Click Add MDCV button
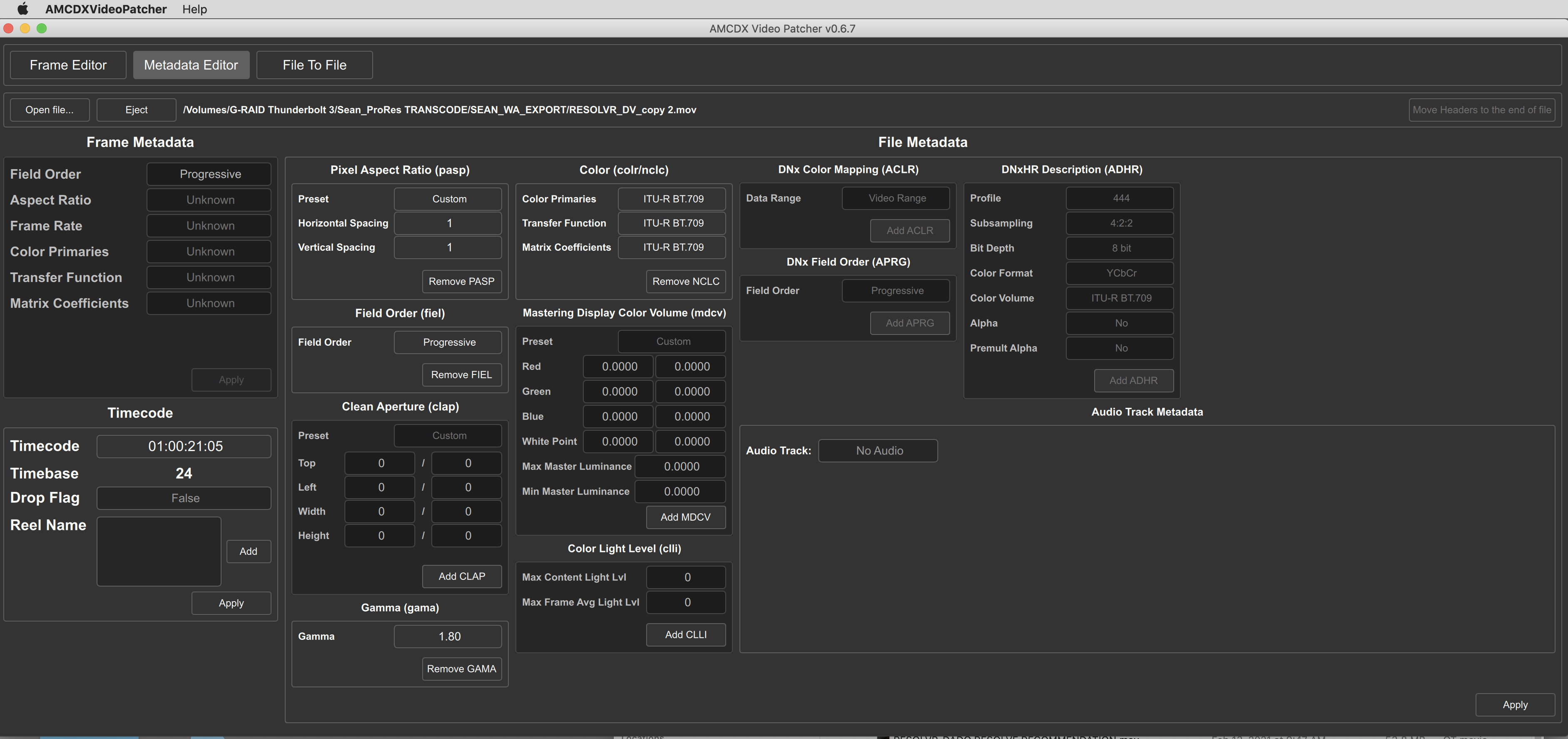1568x739 pixels. 687,517
